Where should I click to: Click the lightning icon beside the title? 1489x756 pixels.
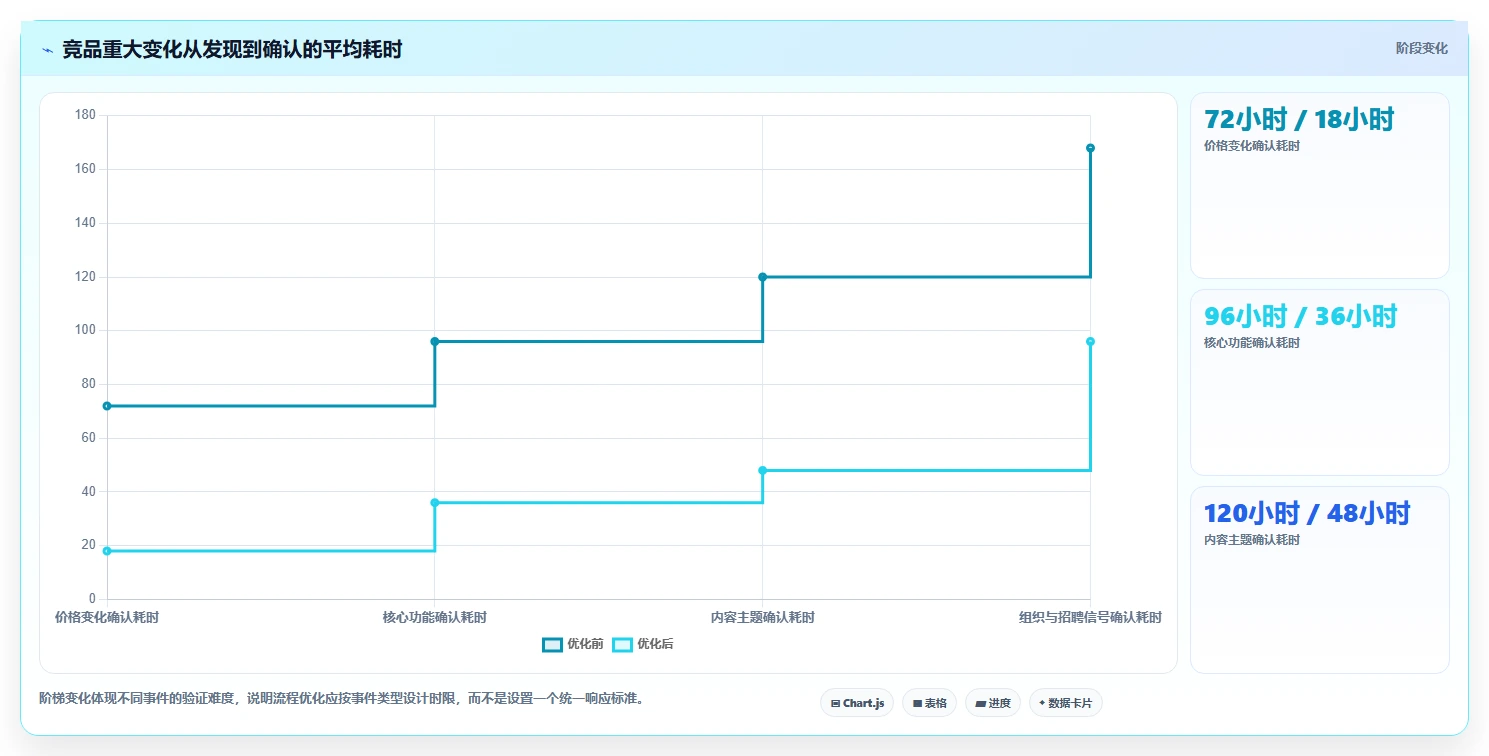[x=47, y=50]
